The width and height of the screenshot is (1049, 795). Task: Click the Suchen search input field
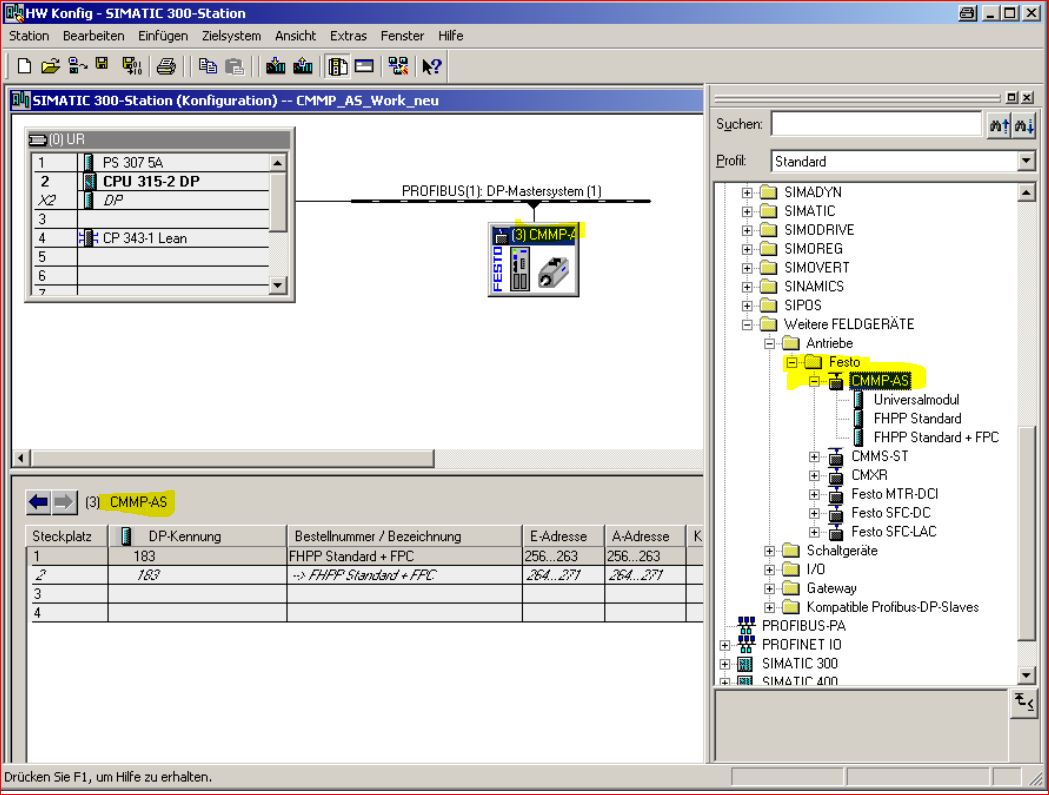point(876,123)
